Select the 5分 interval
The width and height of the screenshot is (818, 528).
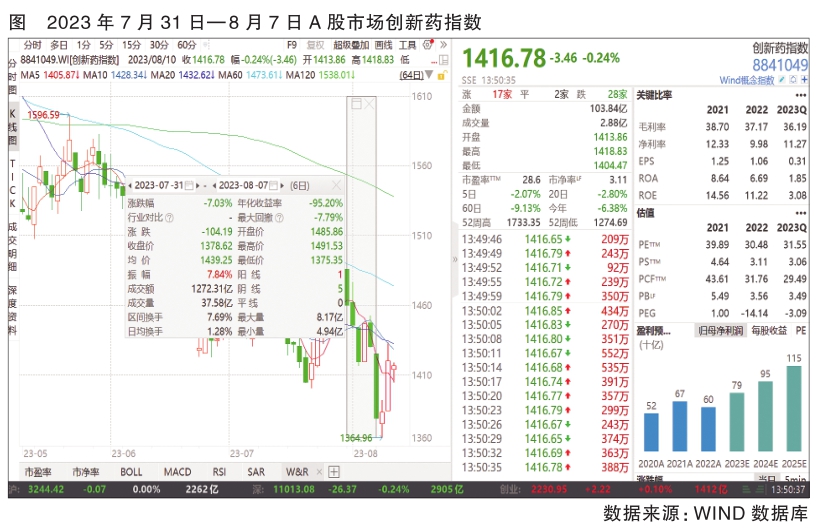(x=106, y=45)
